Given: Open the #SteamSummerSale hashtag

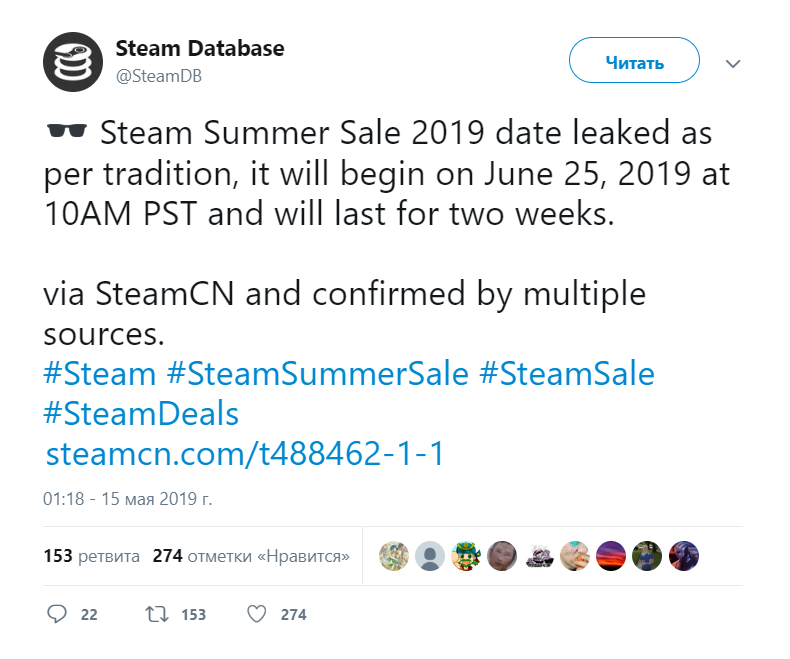Looking at the screenshot, I should click(317, 374).
